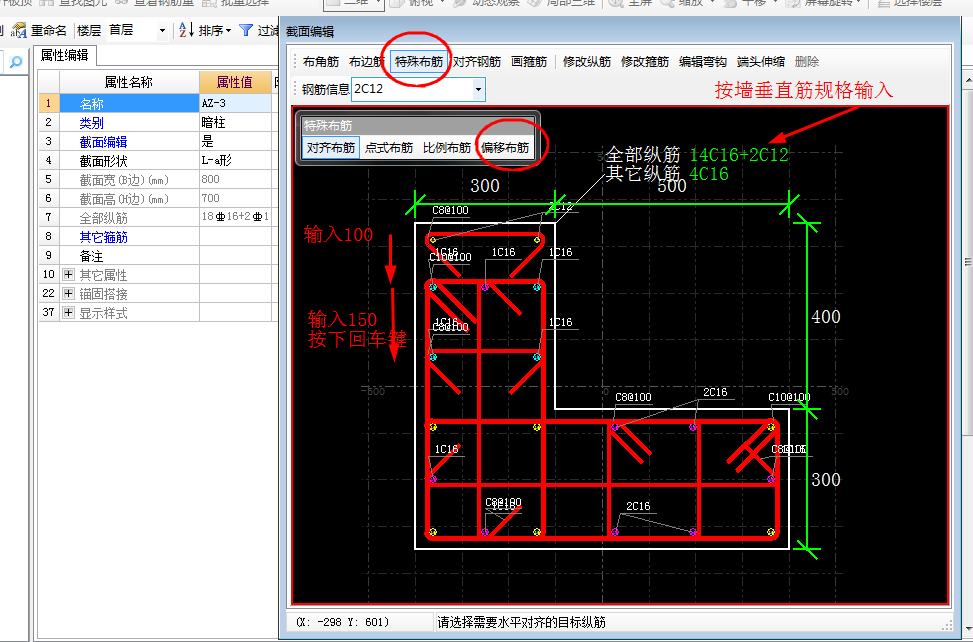Click the 修改纵筋 toolbar button

tap(586, 61)
